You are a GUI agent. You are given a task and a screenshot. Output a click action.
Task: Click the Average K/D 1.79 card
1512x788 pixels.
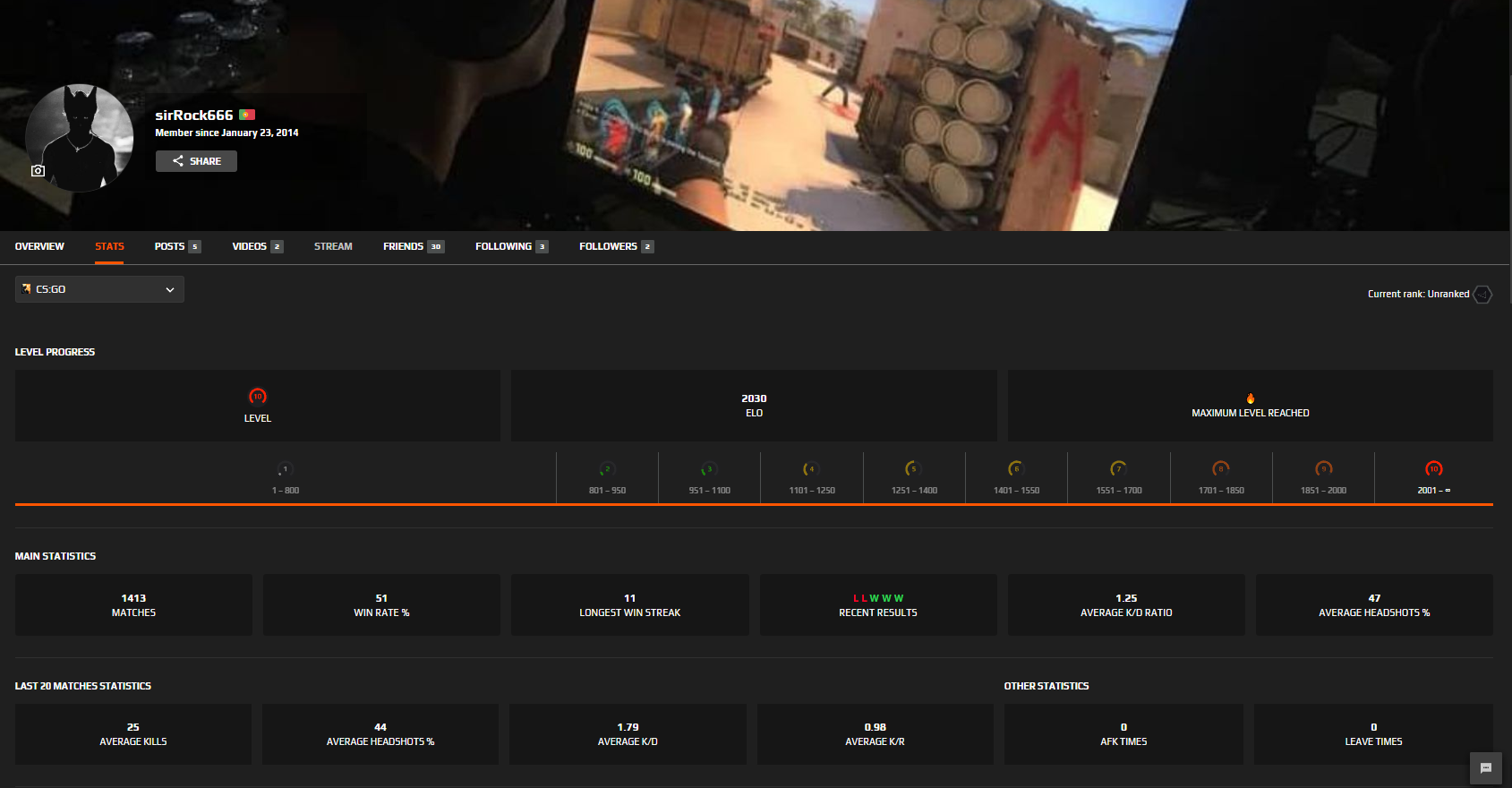pos(628,734)
